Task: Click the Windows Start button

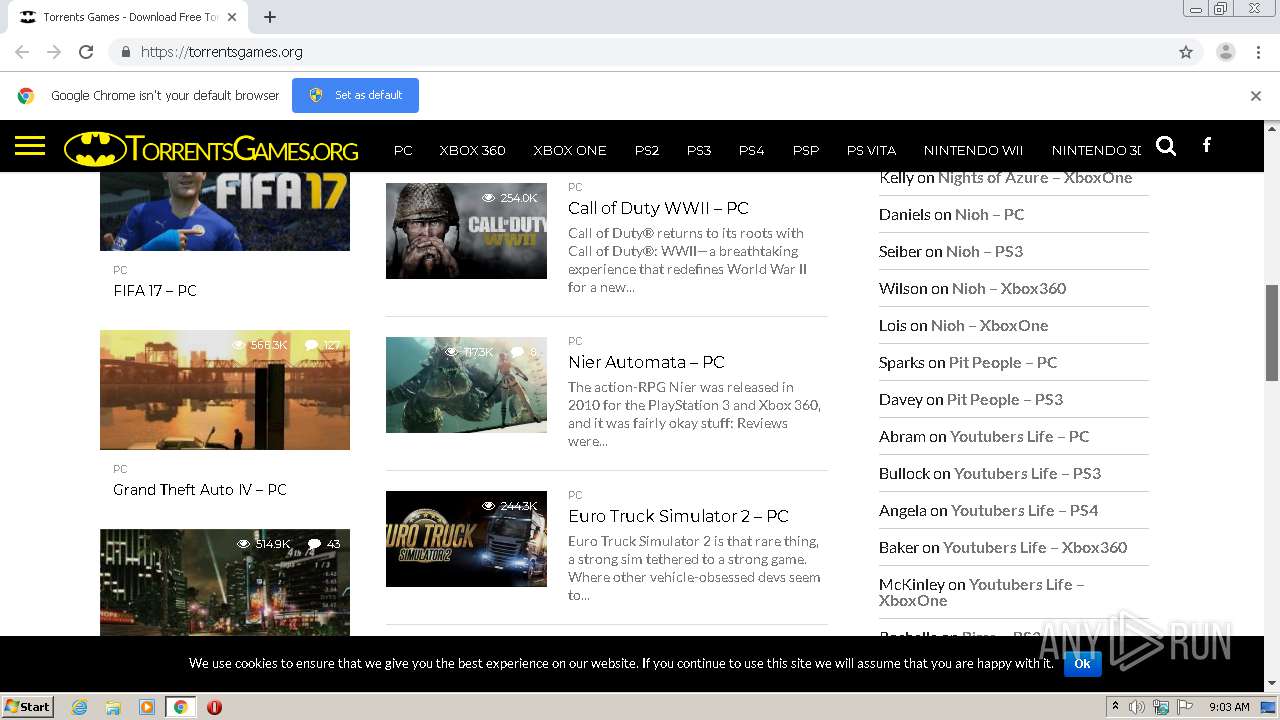Action: (28, 707)
